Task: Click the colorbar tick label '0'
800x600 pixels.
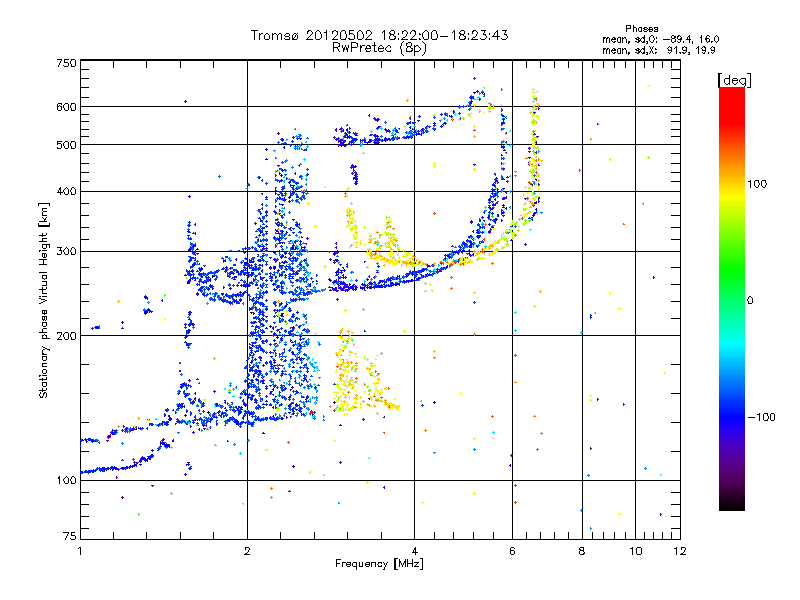Action: coord(750,300)
